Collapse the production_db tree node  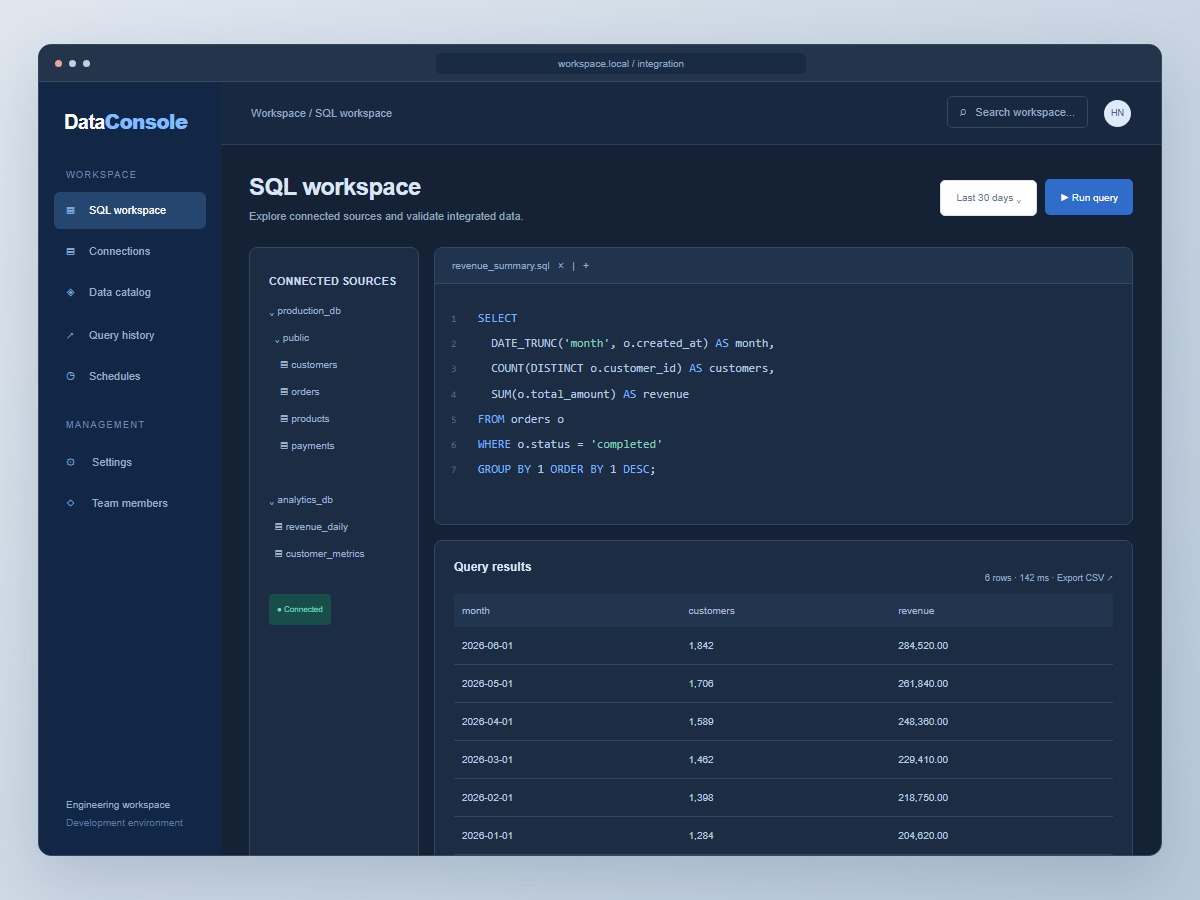[272, 312]
